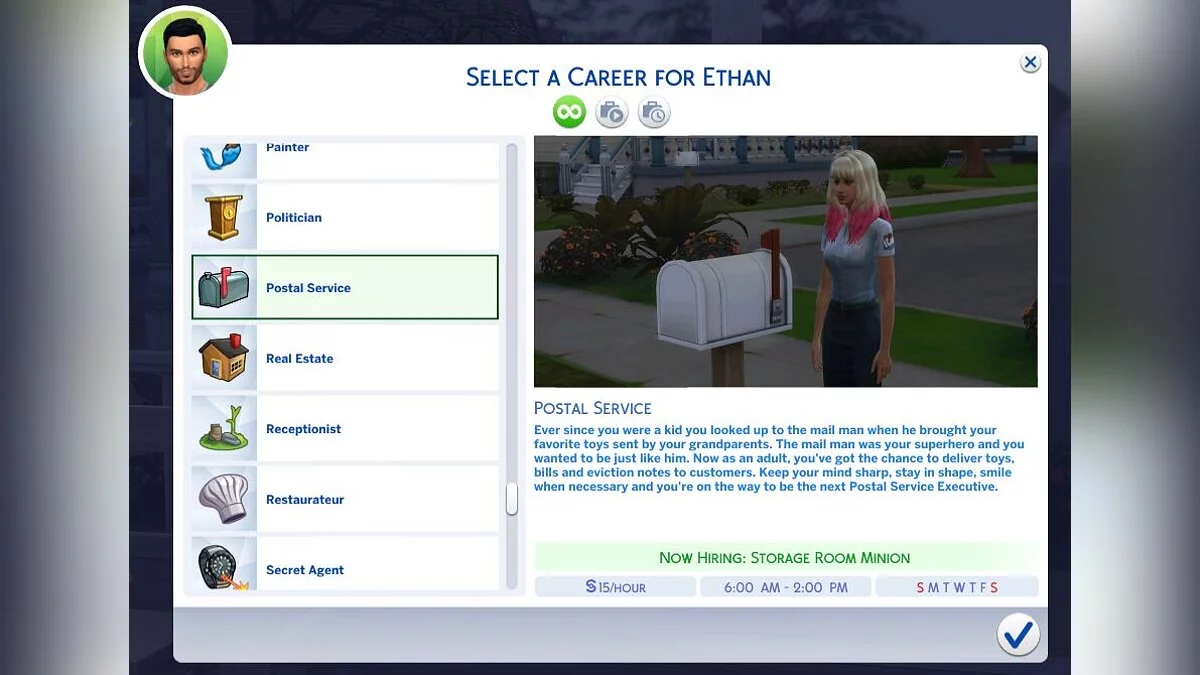Viewport: 1200px width, 675px height.
Task: Select the Politician career row
Action: point(345,217)
